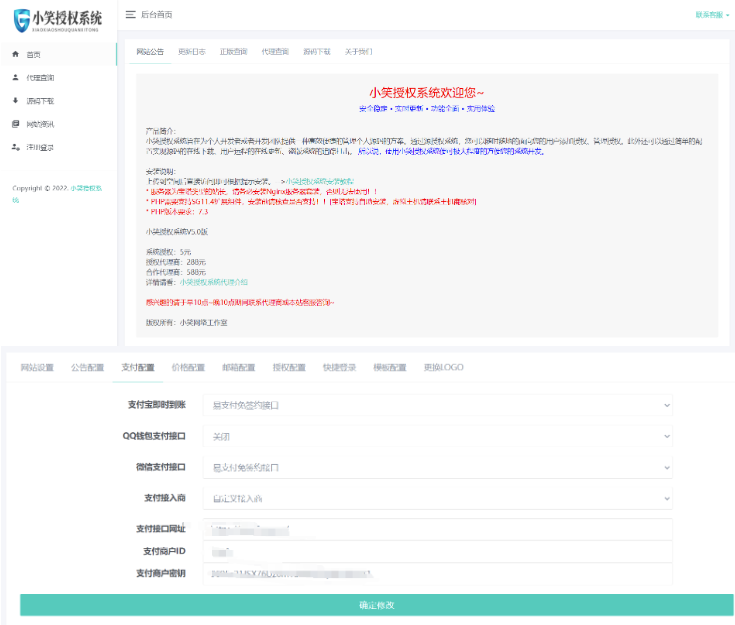Expand the 支付宝即时到账 dropdown
Image resolution: width=735 pixels, height=625 pixels.
point(438,405)
